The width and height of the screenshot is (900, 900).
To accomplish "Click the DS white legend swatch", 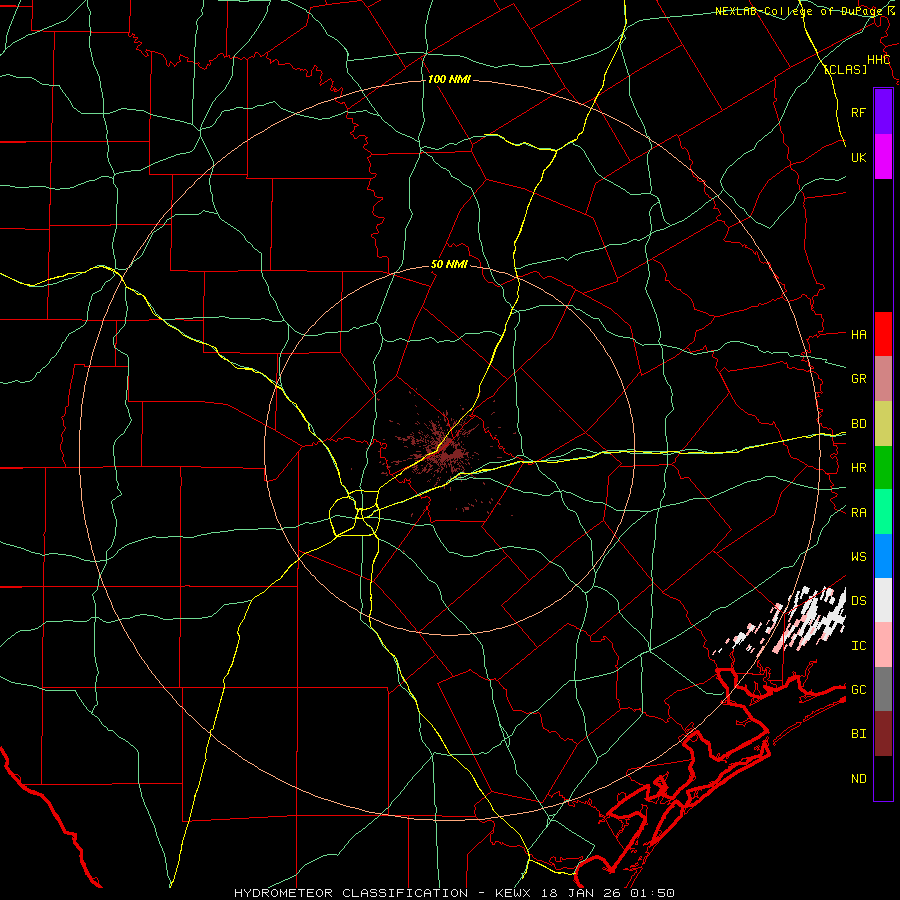I will [883, 600].
